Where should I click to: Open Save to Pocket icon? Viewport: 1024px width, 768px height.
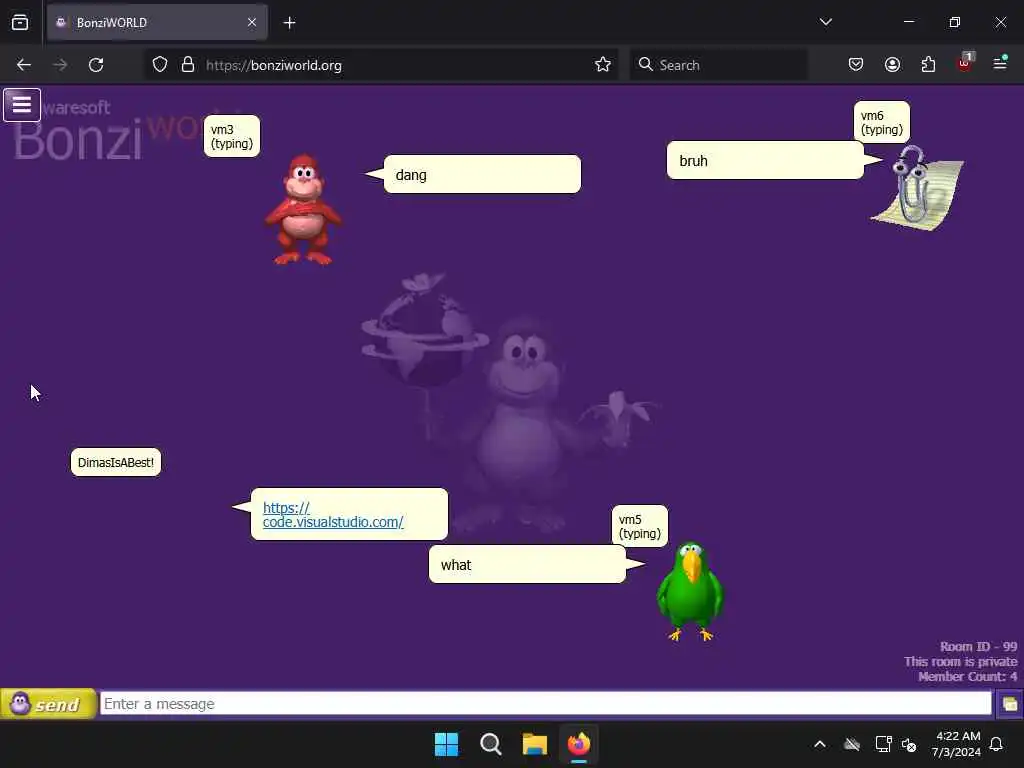[x=856, y=65]
